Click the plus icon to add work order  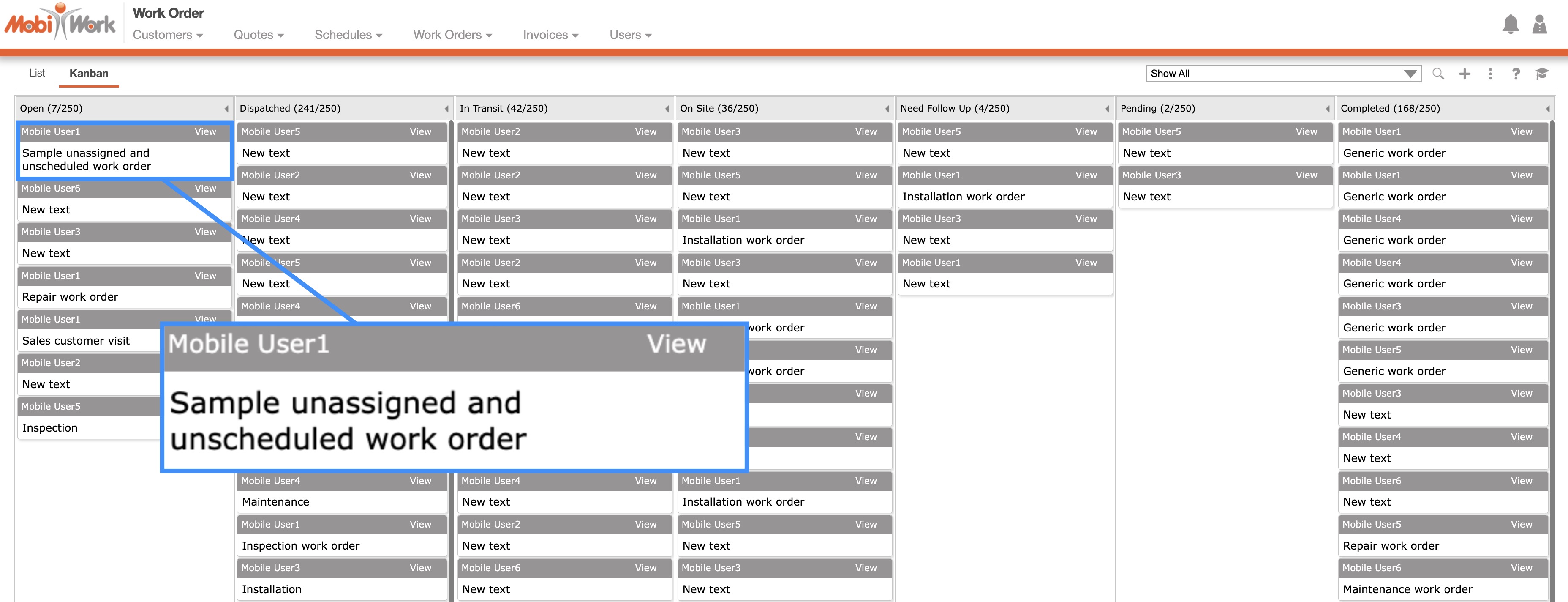[x=1465, y=74]
